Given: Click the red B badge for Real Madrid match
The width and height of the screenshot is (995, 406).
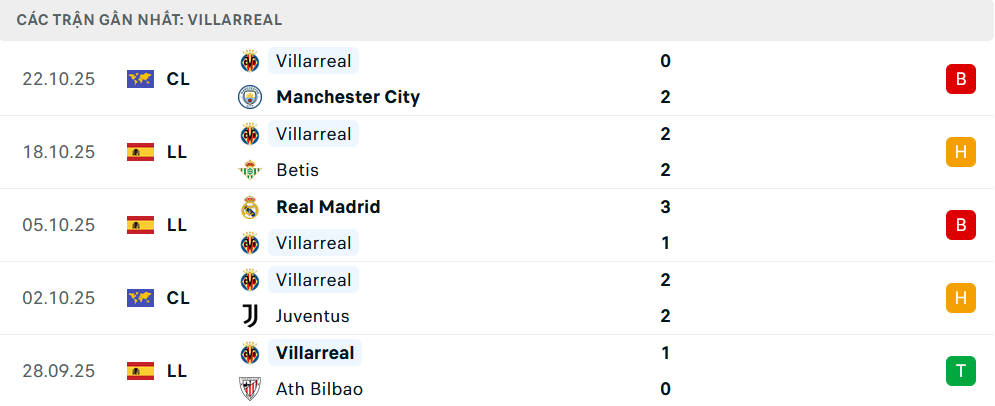Looking at the screenshot, I should [960, 225].
